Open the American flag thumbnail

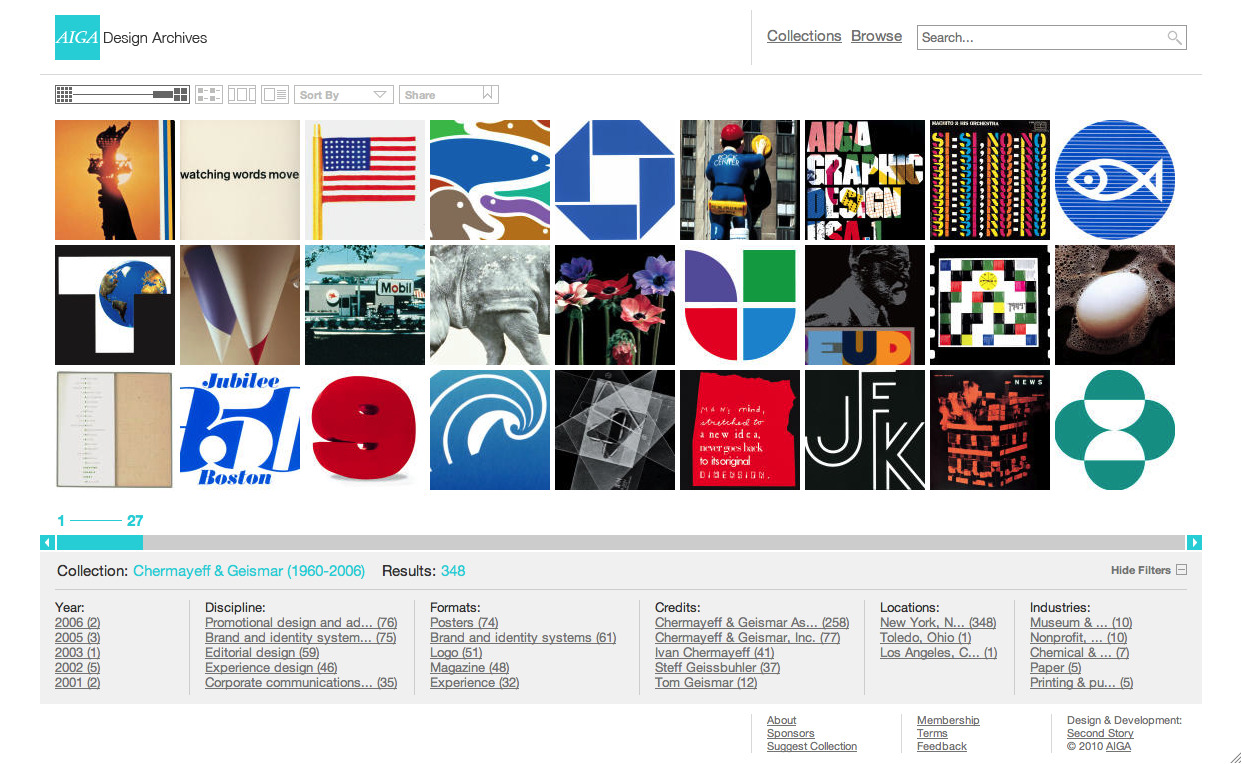[365, 180]
